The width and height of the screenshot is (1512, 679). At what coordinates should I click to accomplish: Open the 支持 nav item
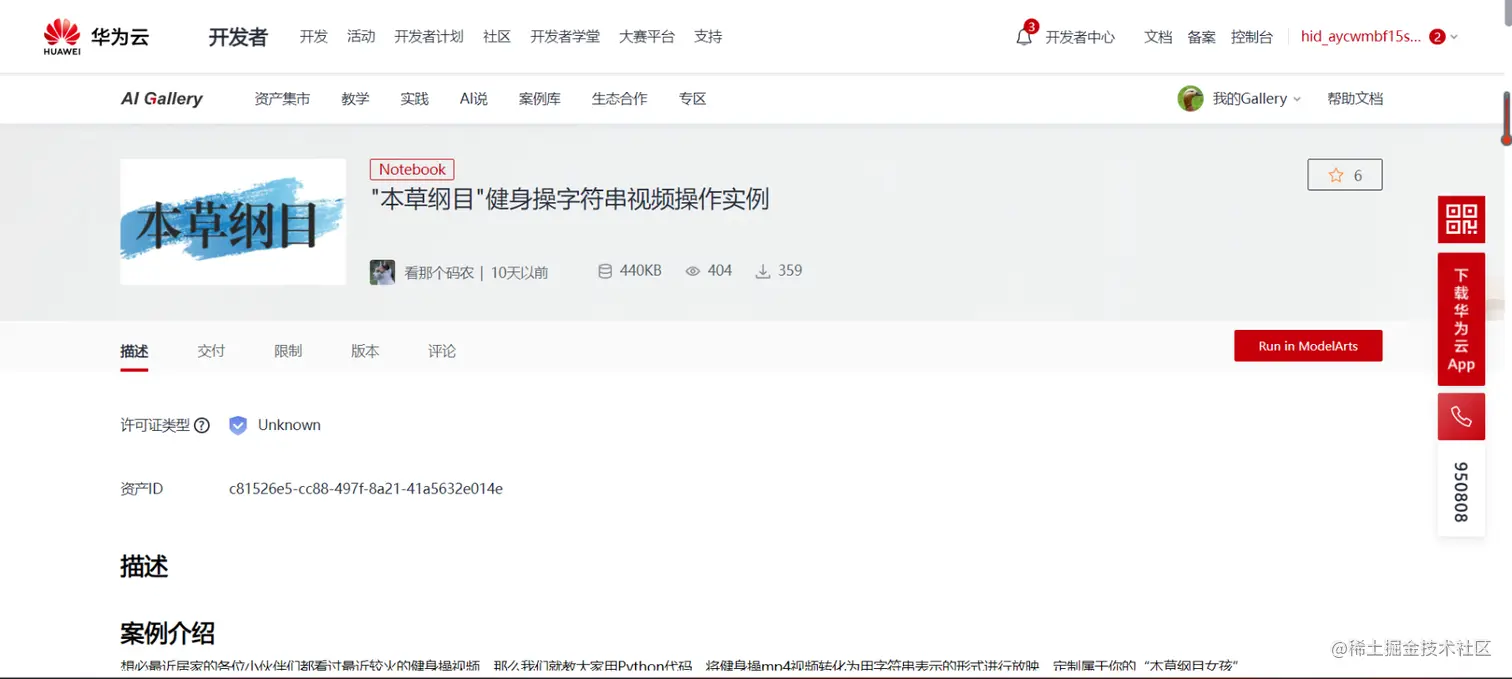[708, 37]
